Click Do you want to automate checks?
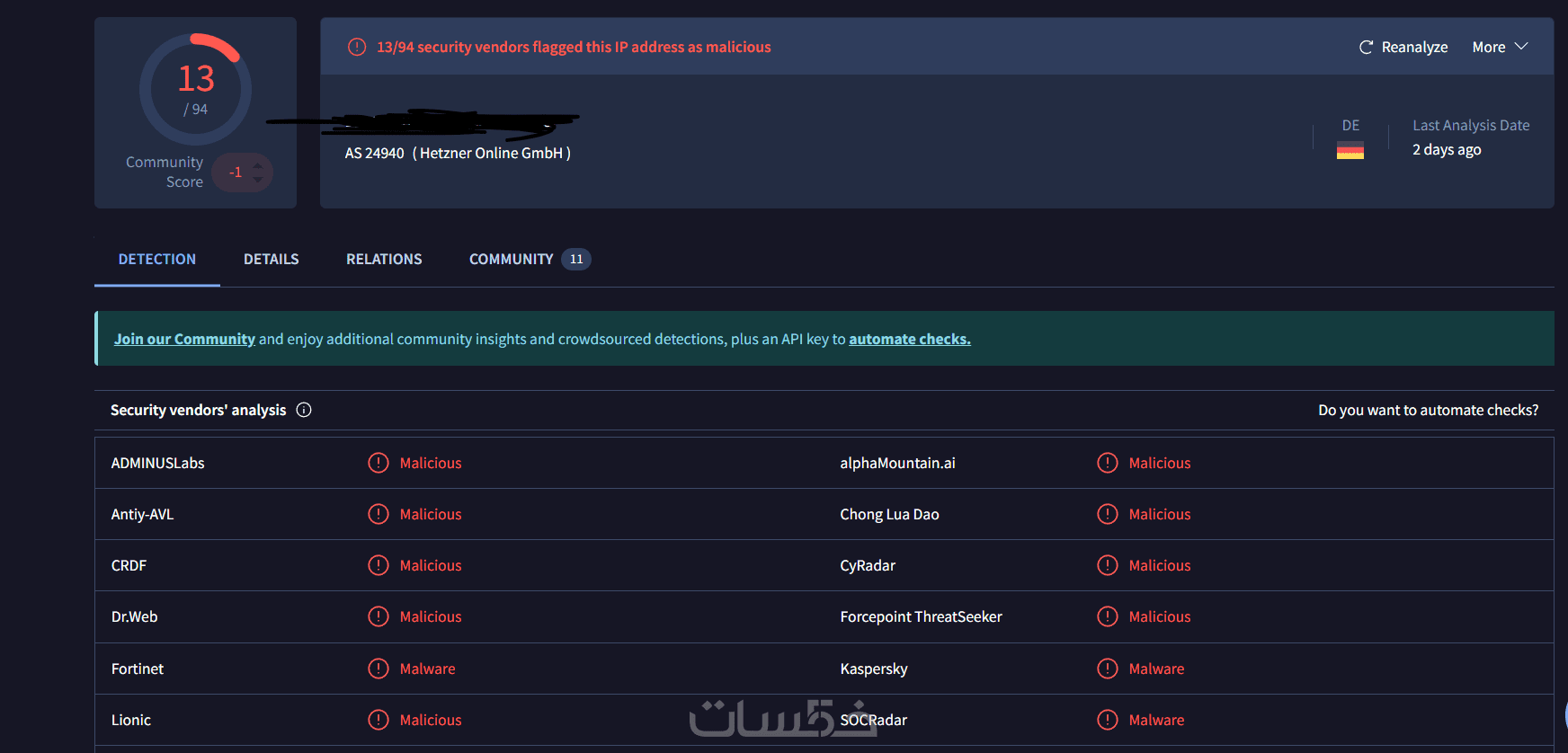The image size is (1568, 753). (x=1429, y=410)
